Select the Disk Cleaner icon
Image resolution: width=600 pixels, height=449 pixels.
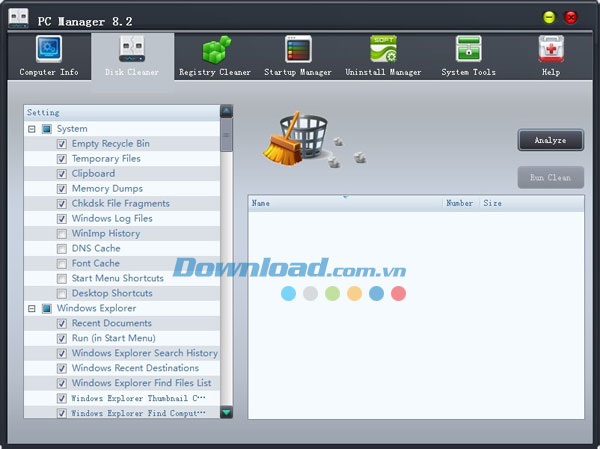click(x=132, y=50)
